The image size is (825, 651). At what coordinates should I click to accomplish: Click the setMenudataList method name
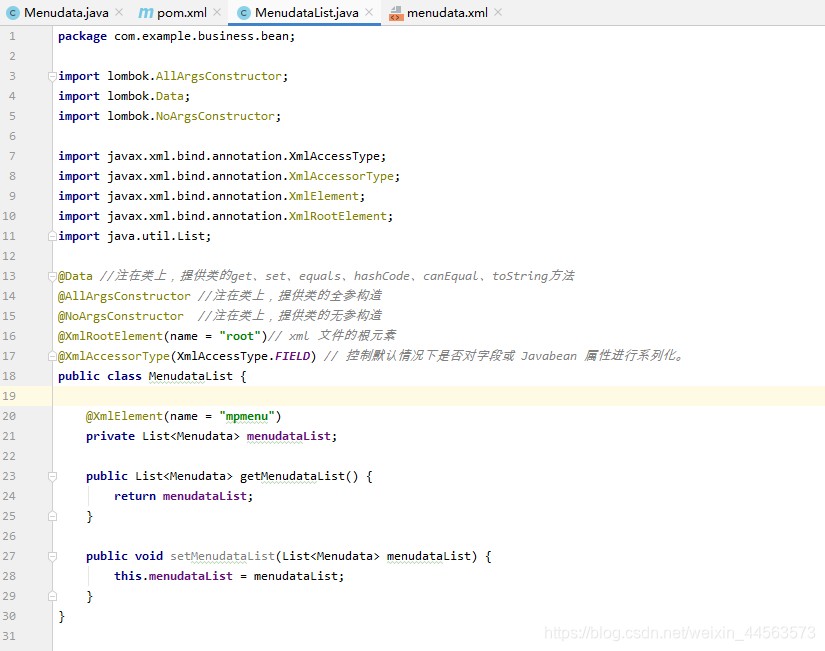[222, 556]
